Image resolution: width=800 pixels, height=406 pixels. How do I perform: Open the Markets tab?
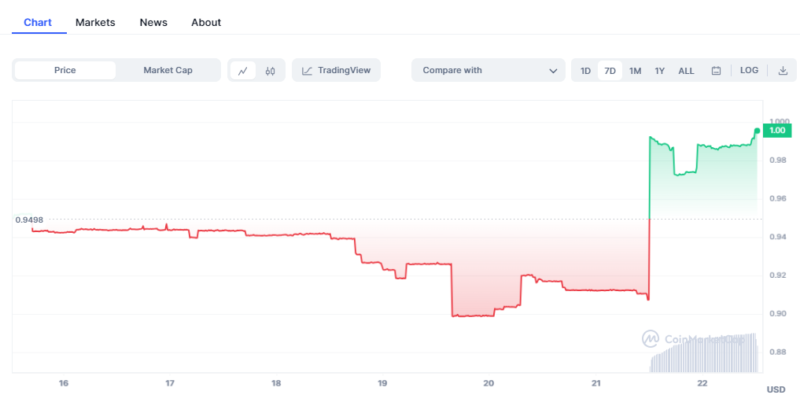point(95,22)
